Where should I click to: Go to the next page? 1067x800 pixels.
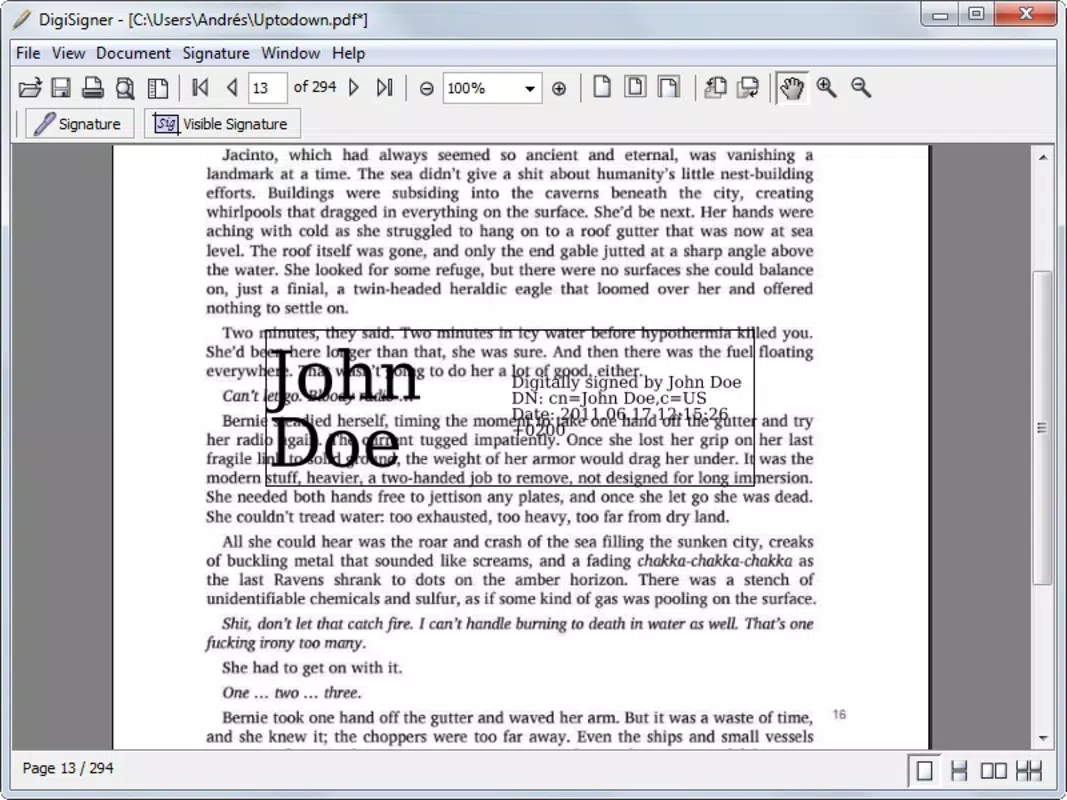(354, 88)
